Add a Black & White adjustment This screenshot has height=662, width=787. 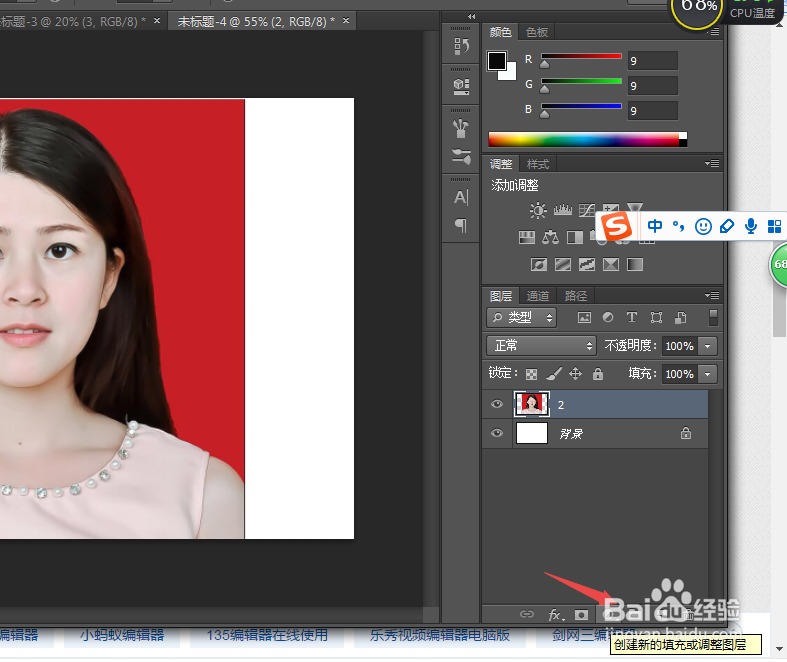[x=575, y=237]
